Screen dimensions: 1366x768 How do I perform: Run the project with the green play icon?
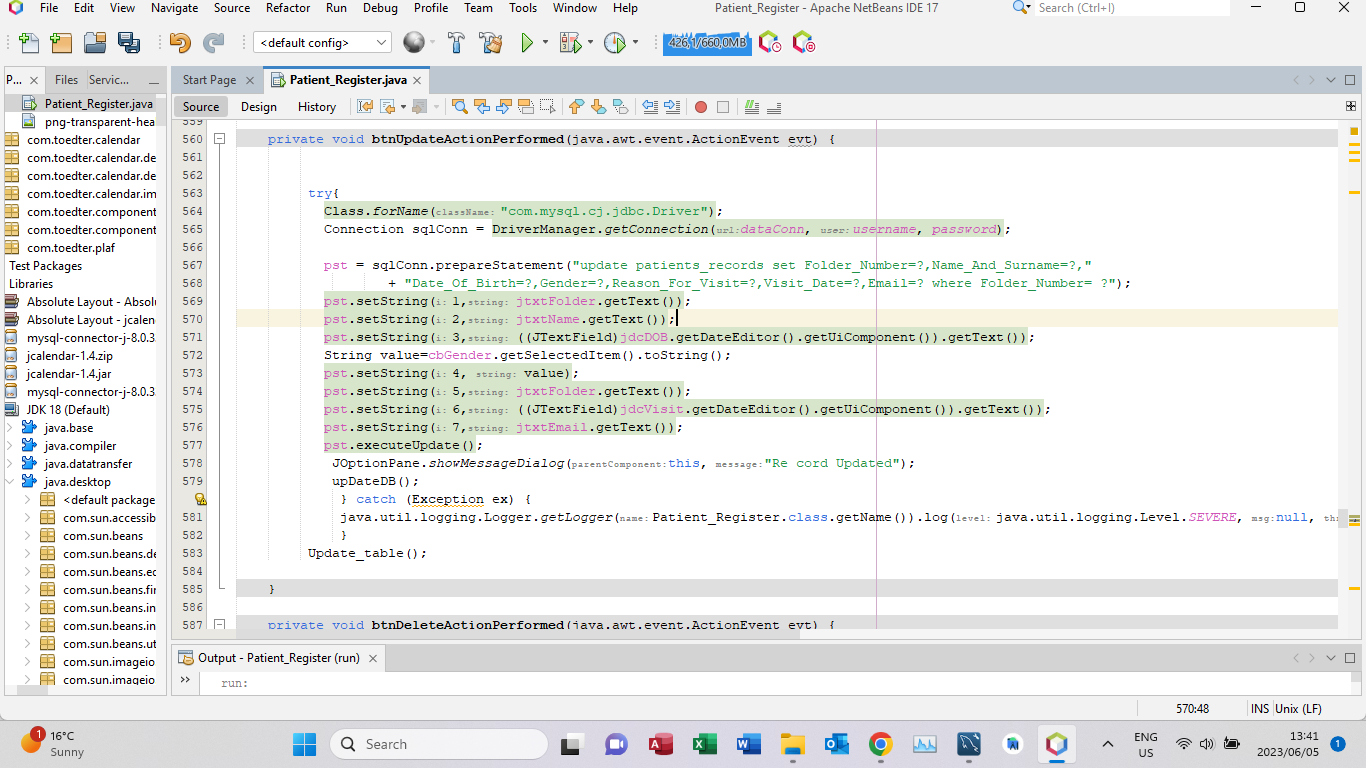526,42
